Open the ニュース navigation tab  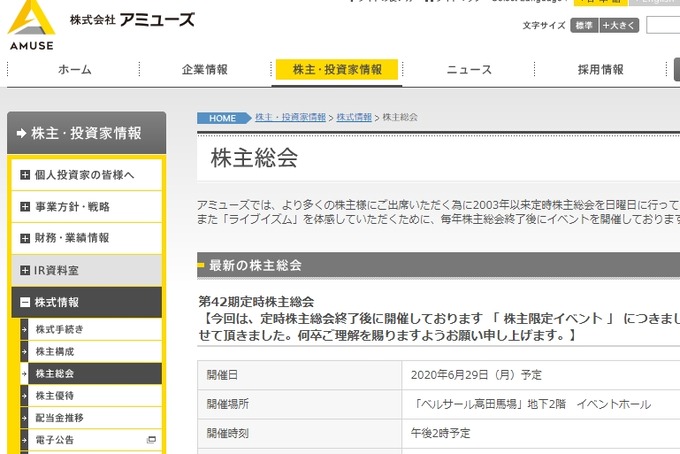469,69
